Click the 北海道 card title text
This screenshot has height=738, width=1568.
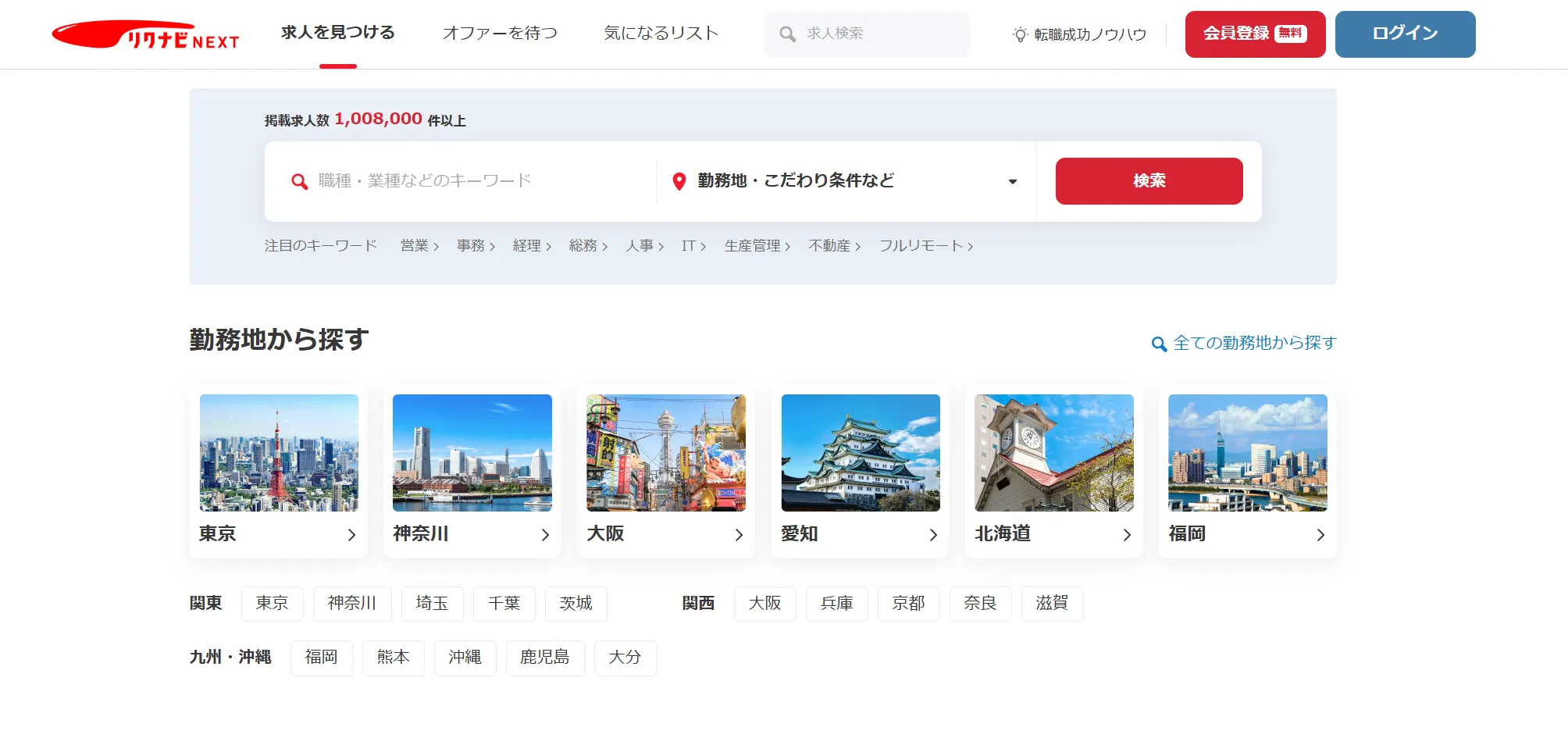1003,534
